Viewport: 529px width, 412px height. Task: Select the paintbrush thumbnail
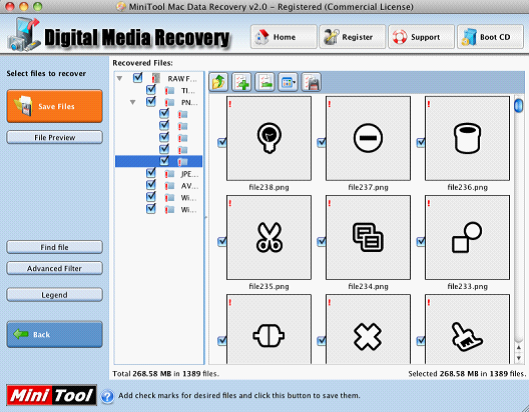467,329
